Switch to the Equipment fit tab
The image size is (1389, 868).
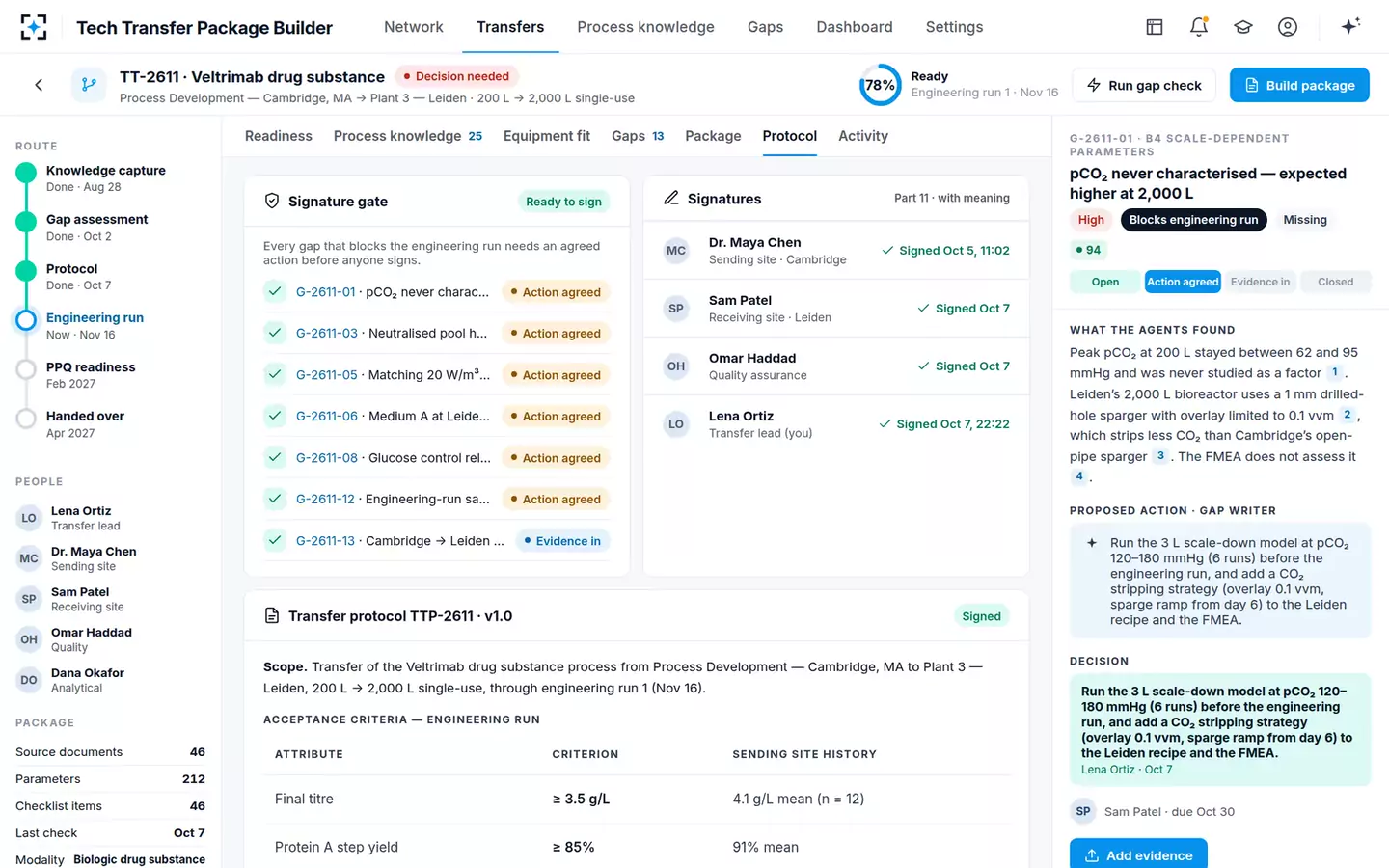tap(547, 136)
